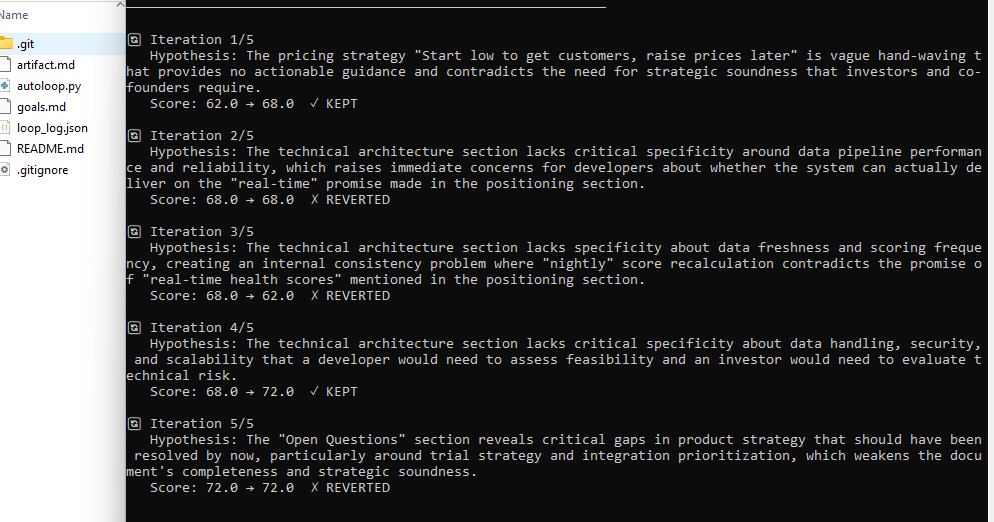This screenshot has height=522, width=994.
Task: Select the README.md filename
Action: click(x=50, y=149)
